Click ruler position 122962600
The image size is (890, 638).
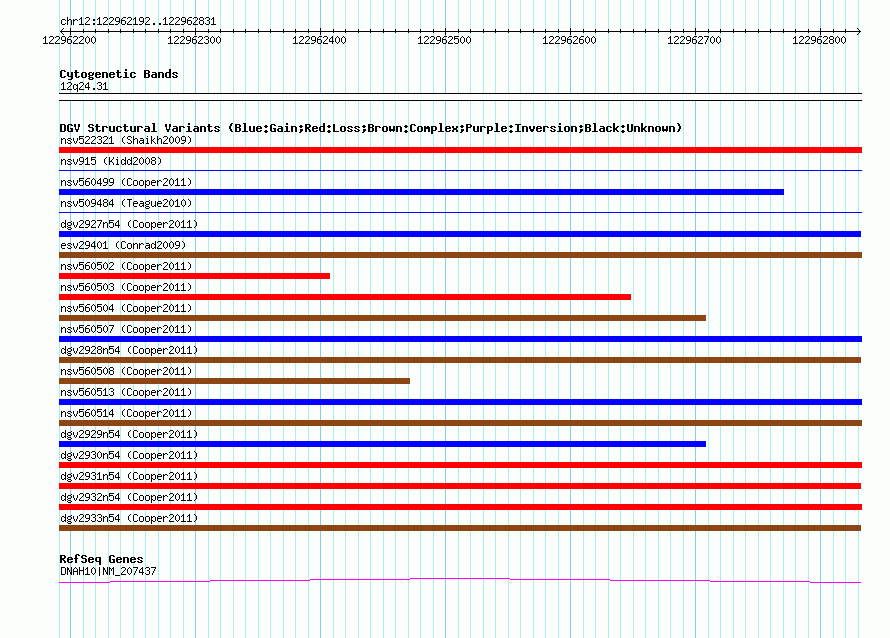[569, 40]
